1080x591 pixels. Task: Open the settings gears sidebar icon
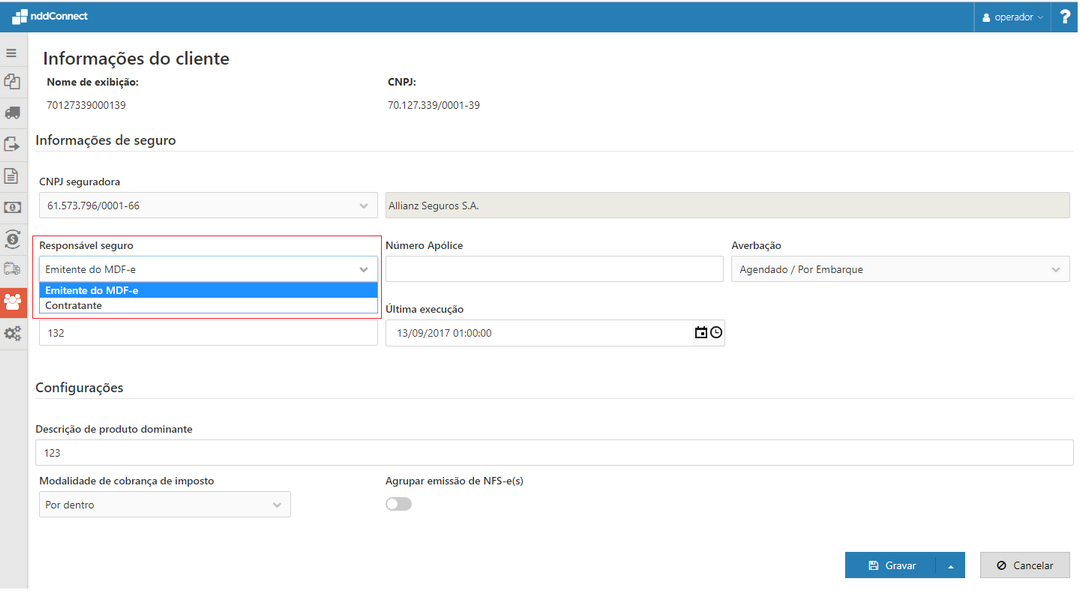click(12, 333)
